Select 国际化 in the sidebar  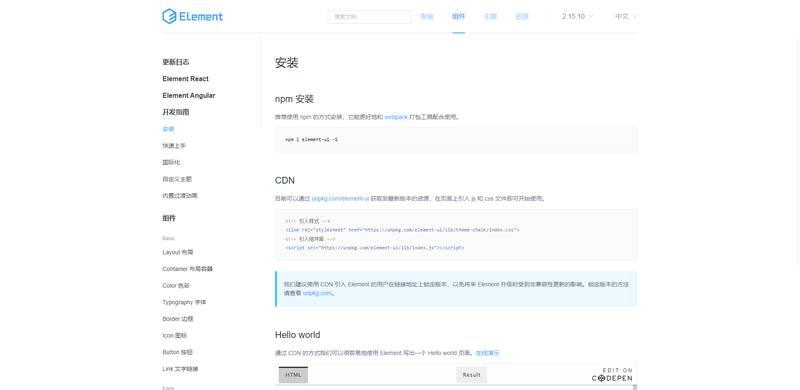(x=171, y=162)
